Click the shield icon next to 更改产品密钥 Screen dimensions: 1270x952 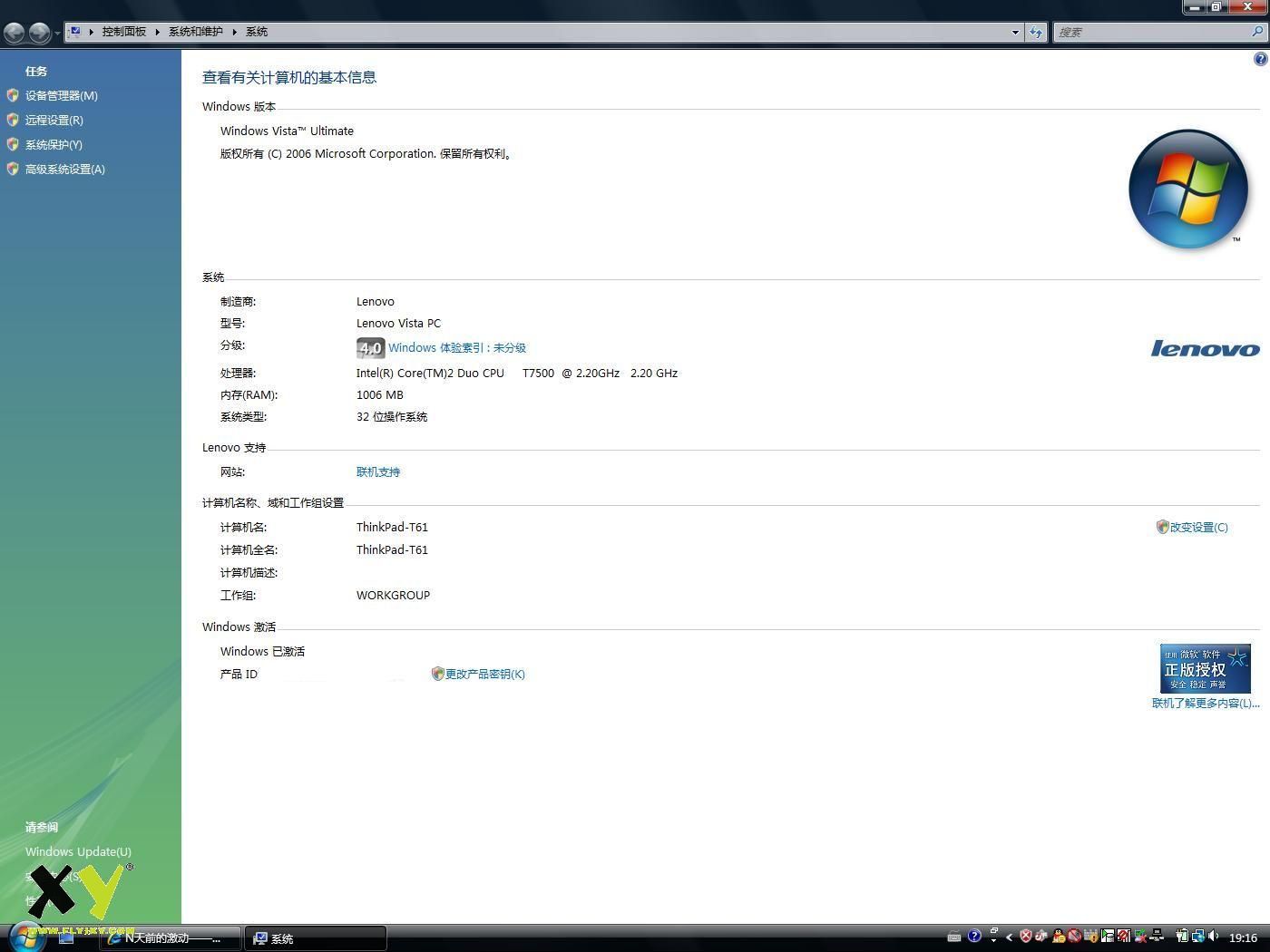pyautogui.click(x=437, y=674)
